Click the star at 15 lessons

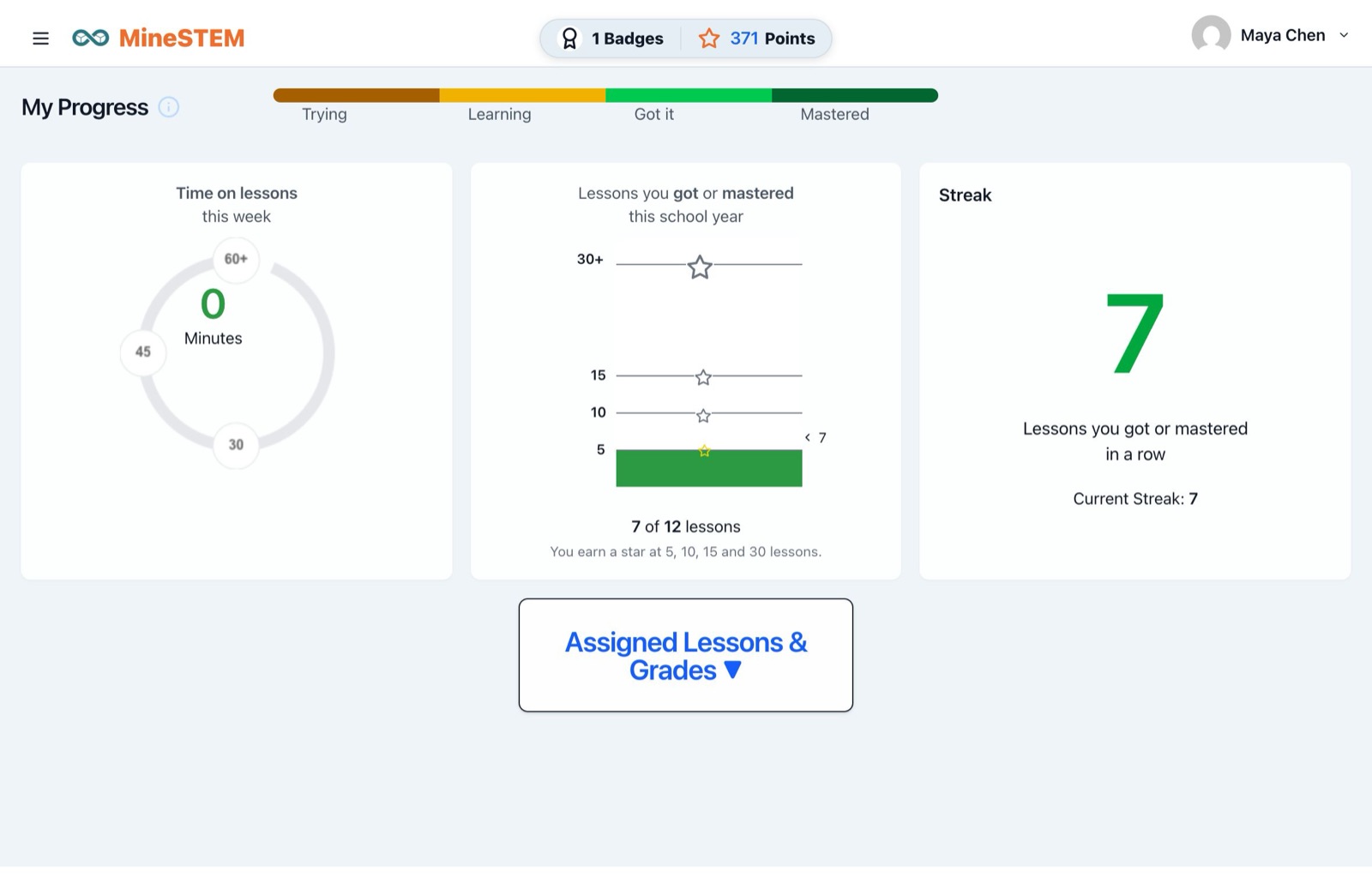click(x=703, y=377)
